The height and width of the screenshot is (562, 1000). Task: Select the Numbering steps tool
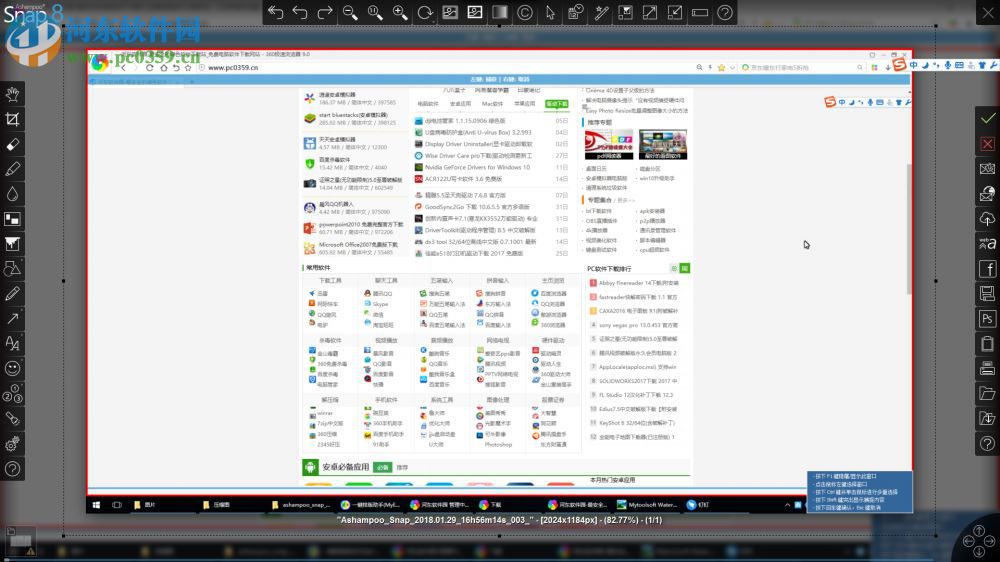pos(12,394)
